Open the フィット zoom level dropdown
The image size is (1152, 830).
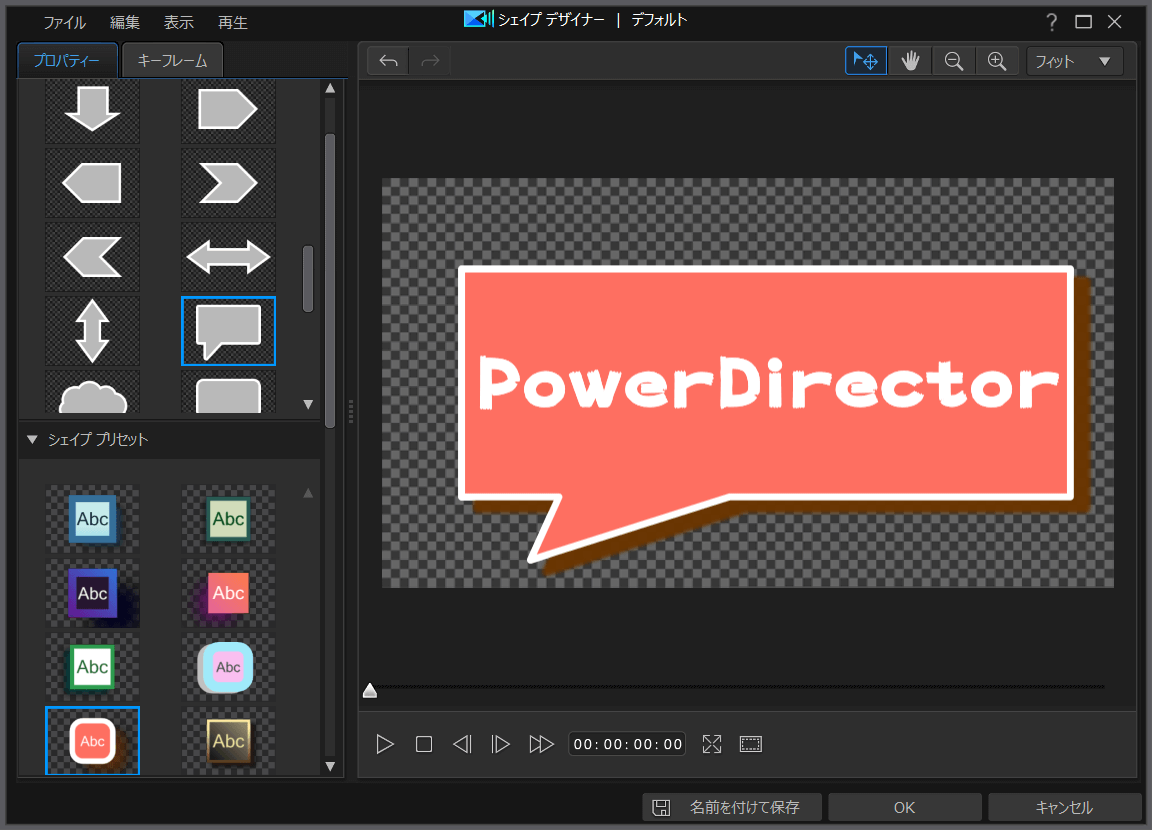click(1075, 61)
